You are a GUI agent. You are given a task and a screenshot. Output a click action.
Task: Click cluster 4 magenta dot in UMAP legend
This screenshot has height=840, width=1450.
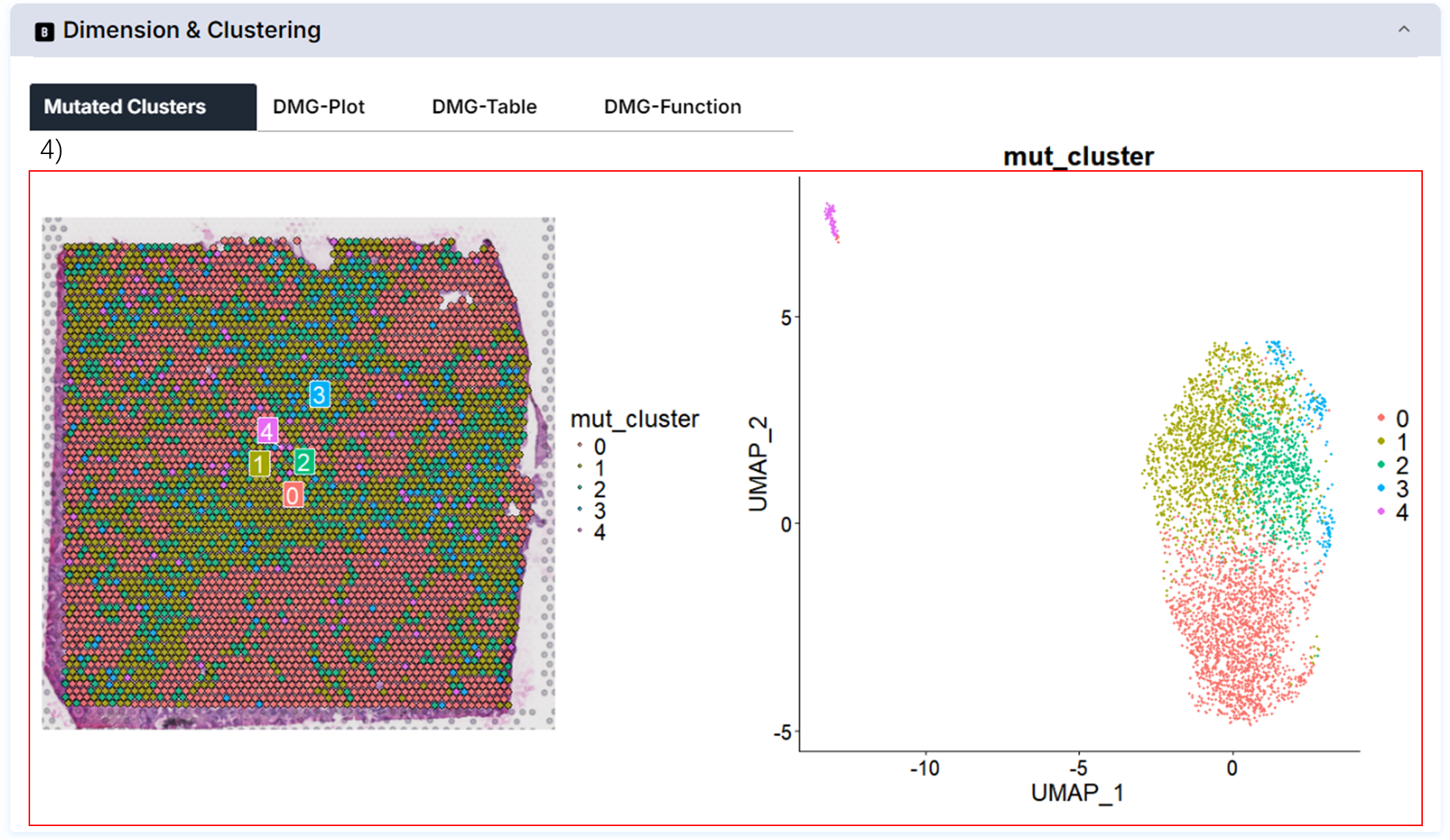[x=1381, y=512]
